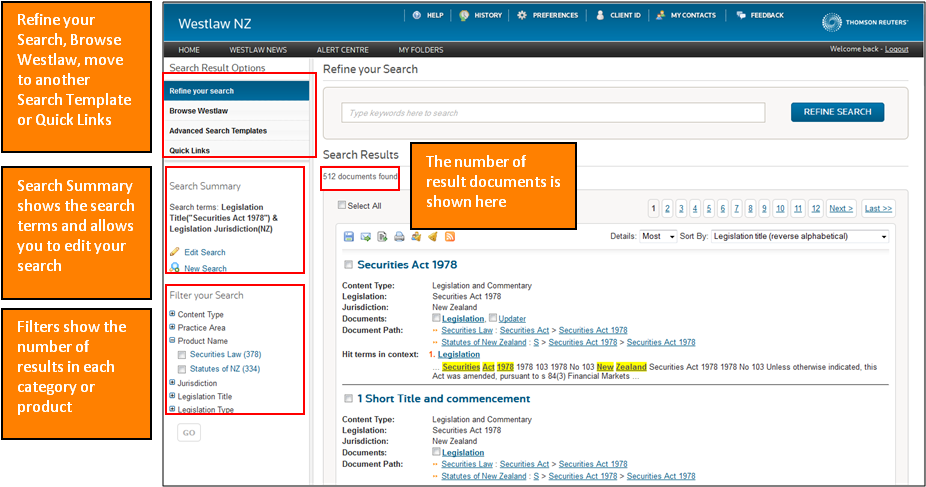Click Legislation hit terms in context link
Screen dimensions: 926x487
[459, 354]
